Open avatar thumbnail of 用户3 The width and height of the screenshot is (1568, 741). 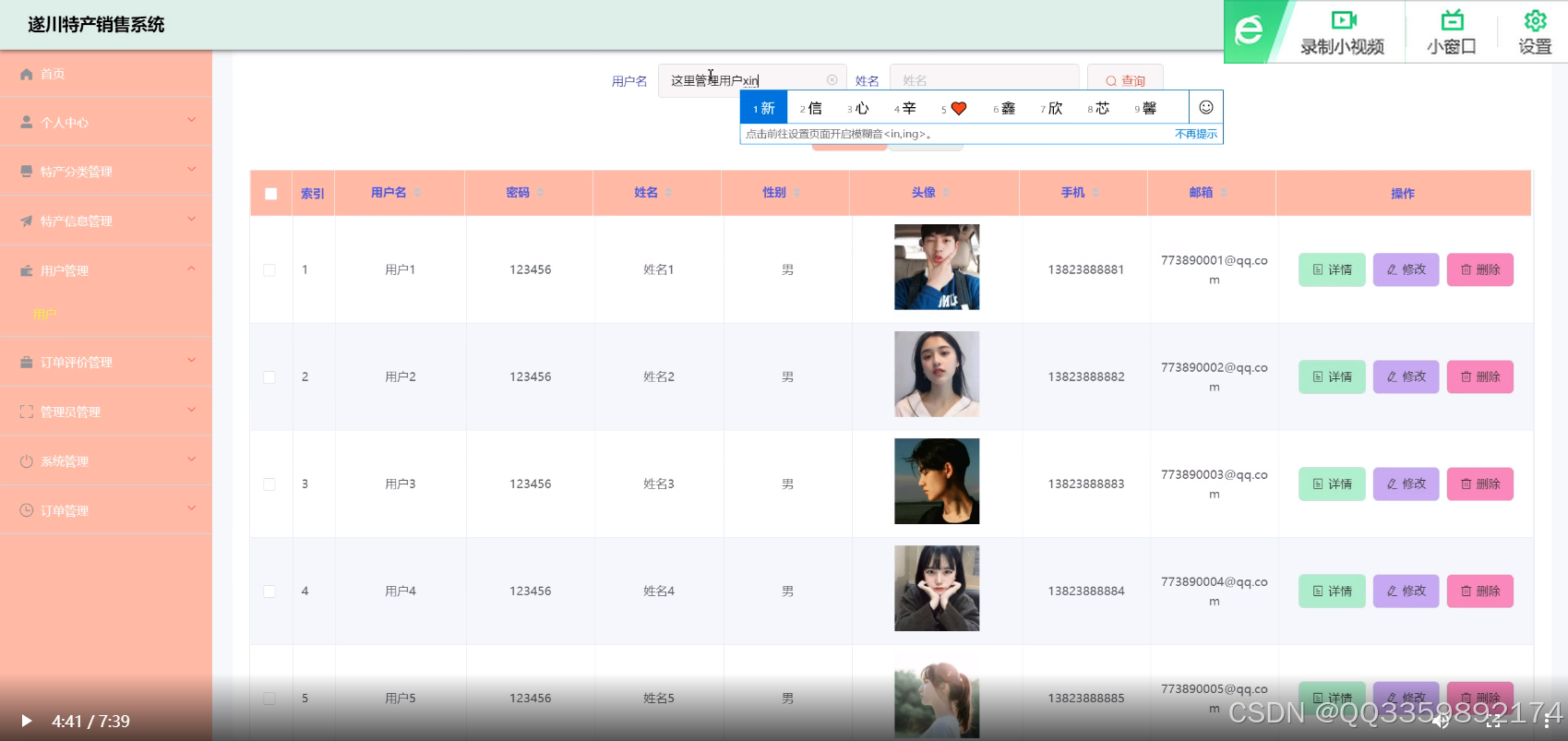[x=937, y=481]
